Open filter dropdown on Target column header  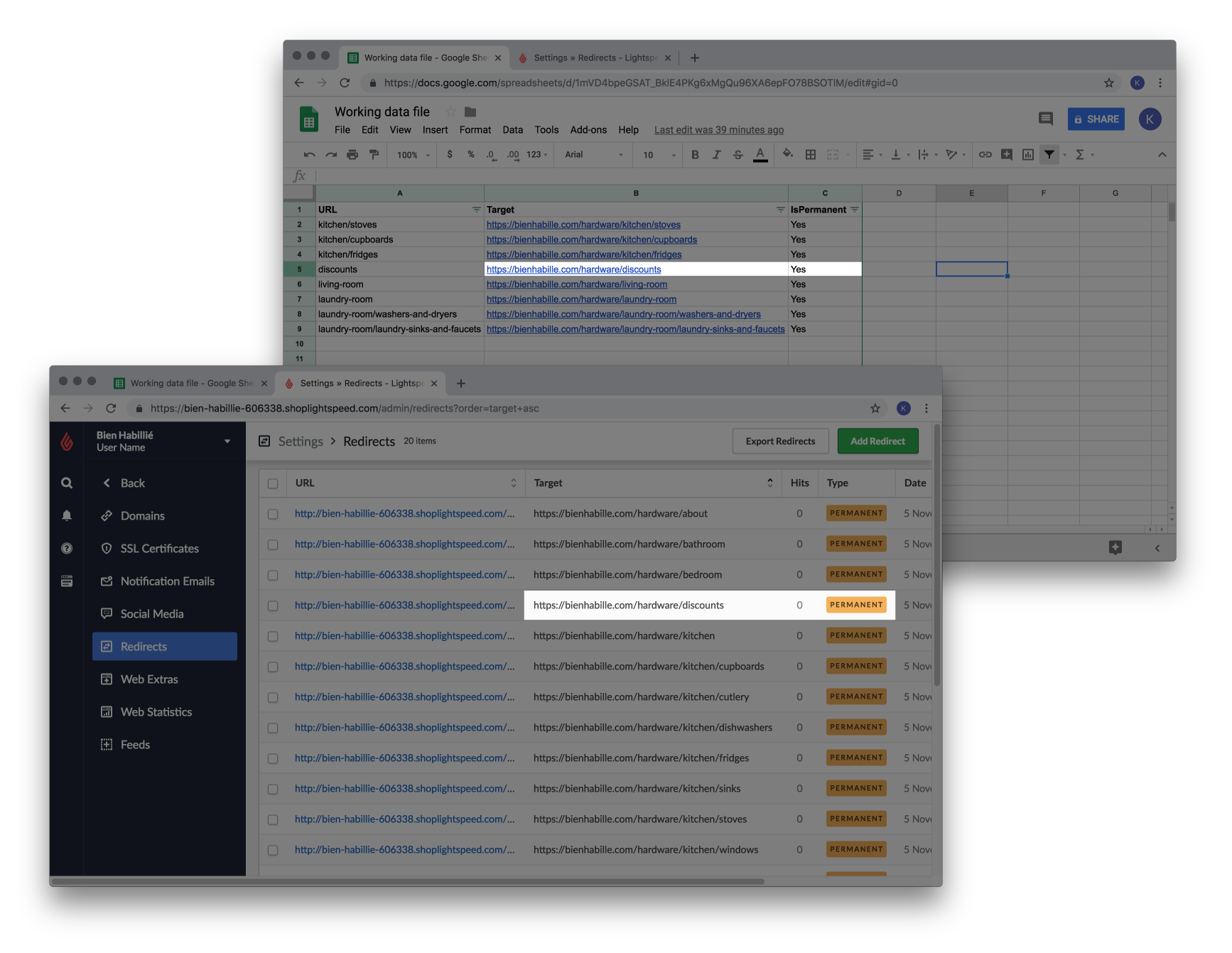[x=780, y=210]
